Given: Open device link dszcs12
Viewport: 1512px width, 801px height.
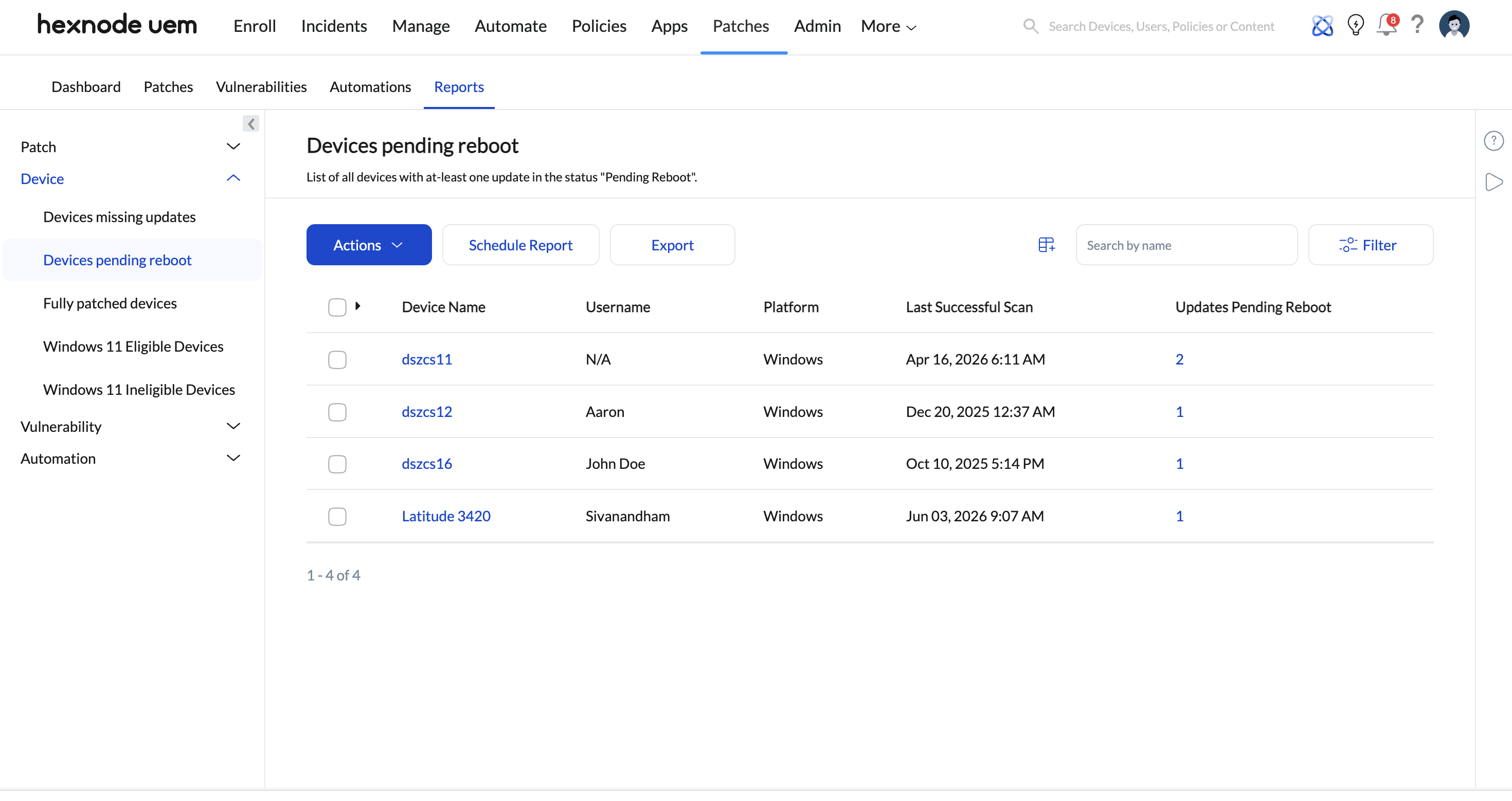Looking at the screenshot, I should (x=427, y=411).
